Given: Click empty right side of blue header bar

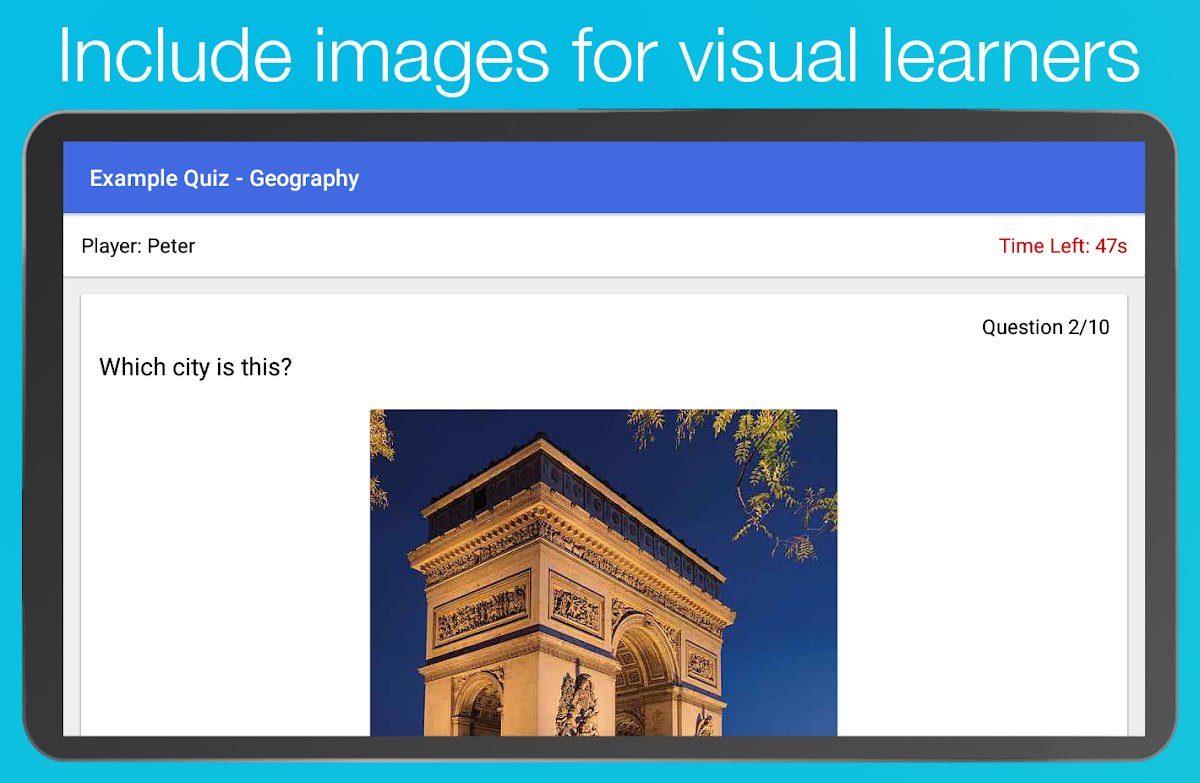Looking at the screenshot, I should coord(800,178).
